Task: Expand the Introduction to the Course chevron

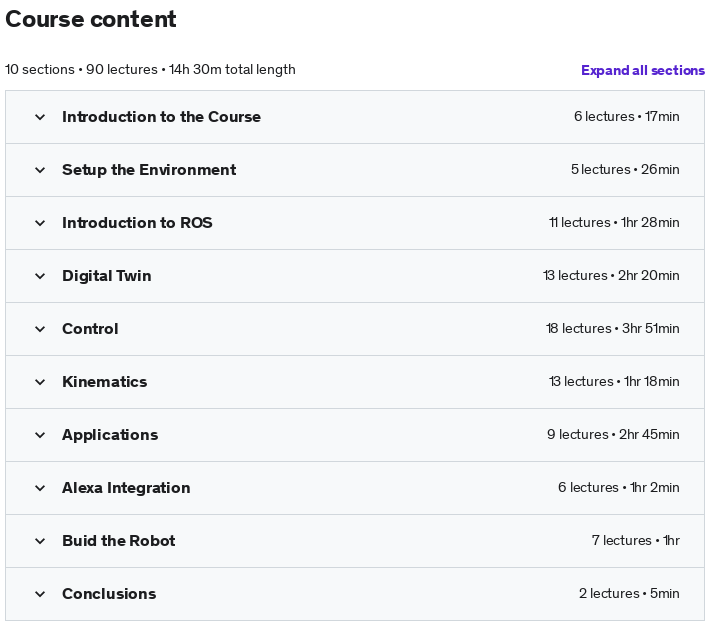Action: point(40,117)
